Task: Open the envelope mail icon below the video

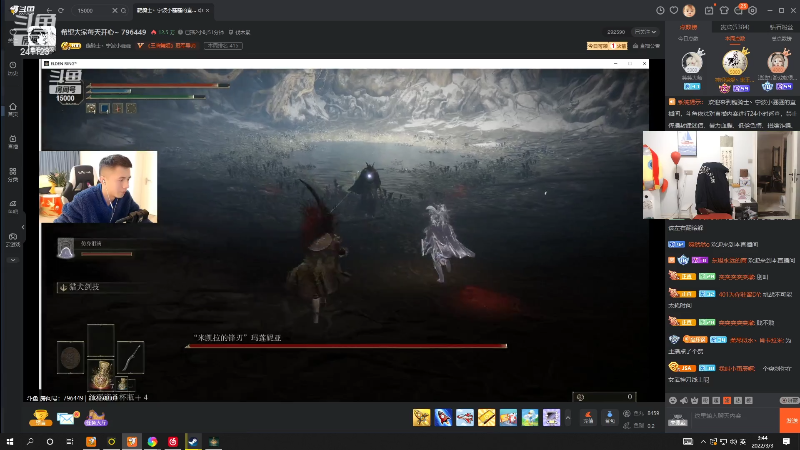Action: click(67, 418)
